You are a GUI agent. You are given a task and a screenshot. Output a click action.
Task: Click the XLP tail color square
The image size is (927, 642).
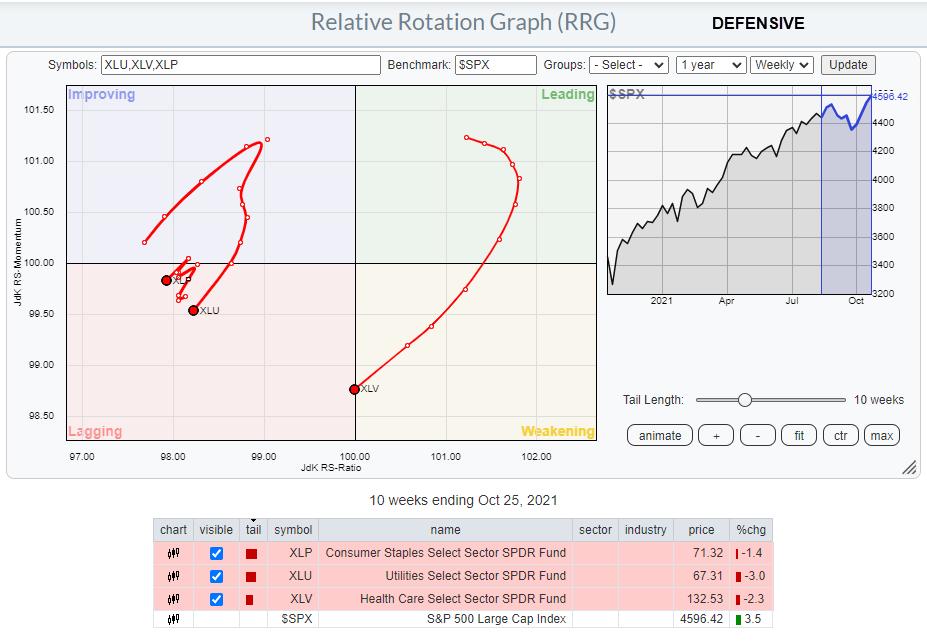tap(252, 553)
